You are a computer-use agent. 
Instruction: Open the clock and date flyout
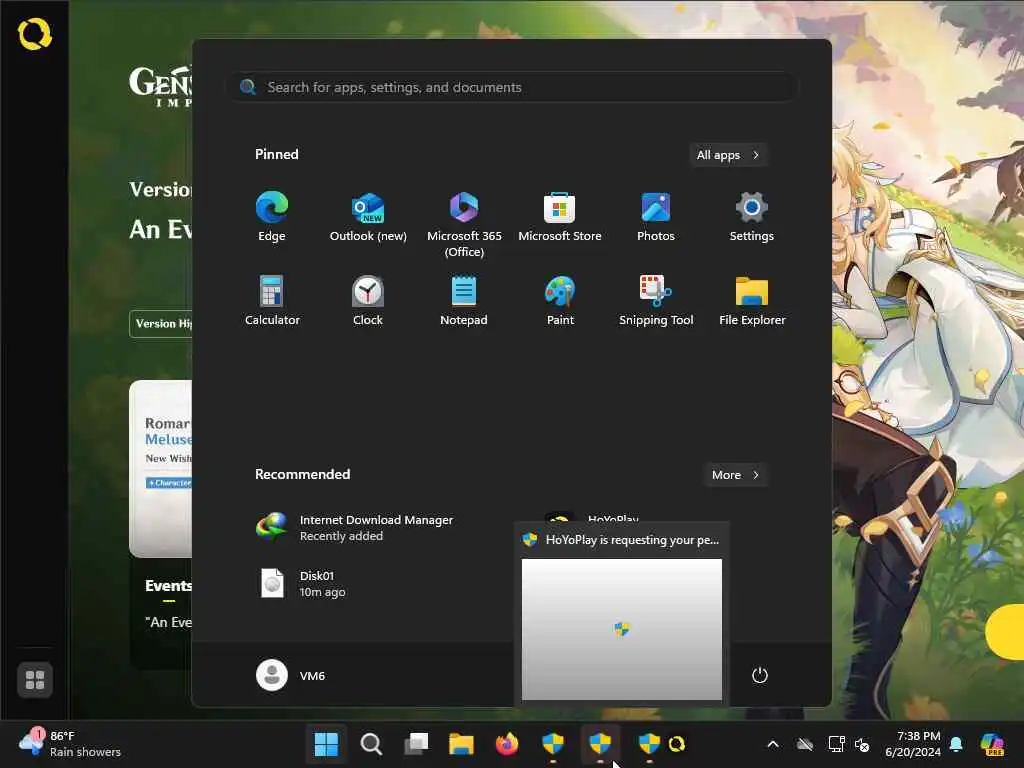[913, 744]
